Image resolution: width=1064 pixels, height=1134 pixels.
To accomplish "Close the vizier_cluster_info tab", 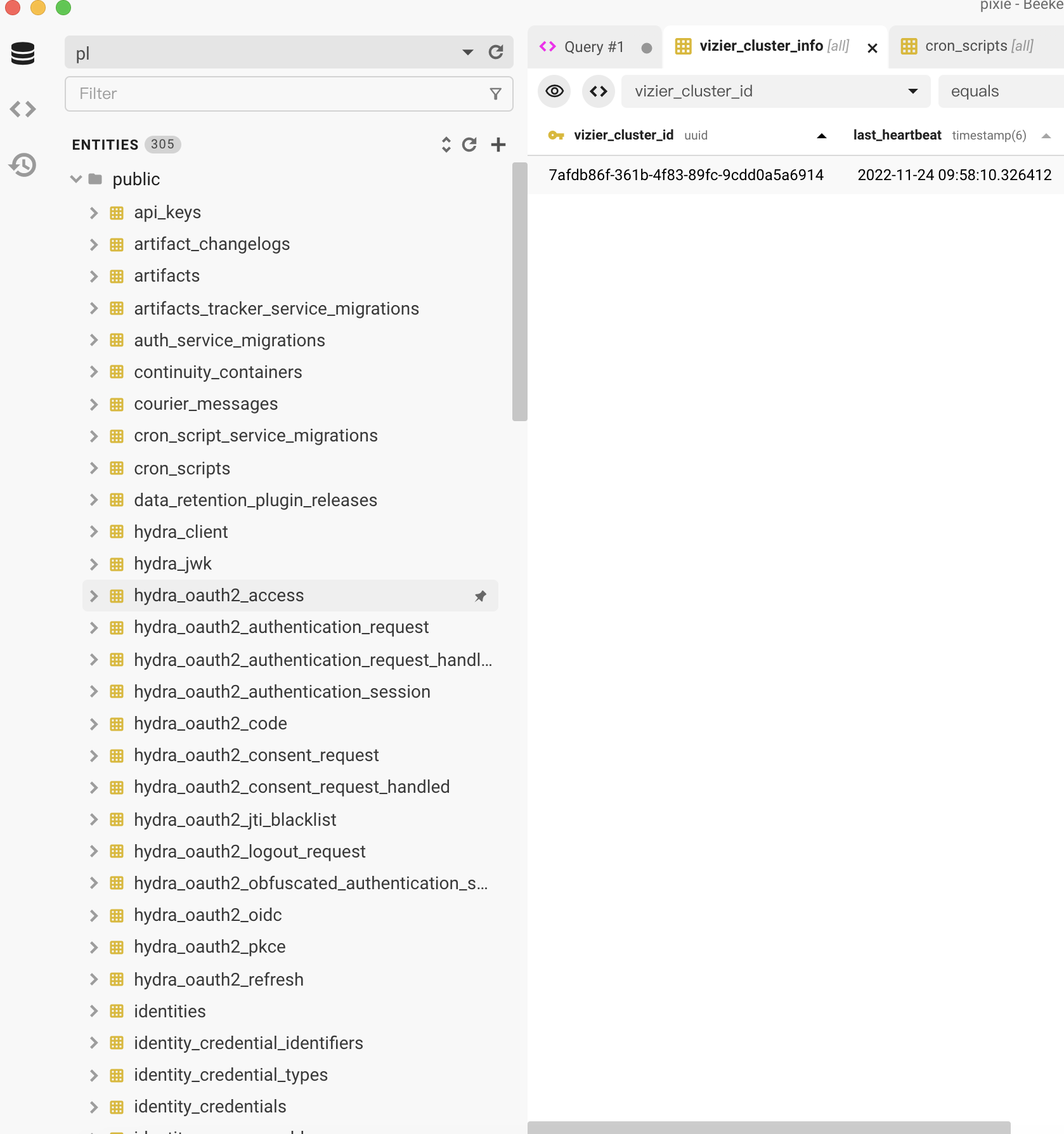I will pyautogui.click(x=873, y=48).
